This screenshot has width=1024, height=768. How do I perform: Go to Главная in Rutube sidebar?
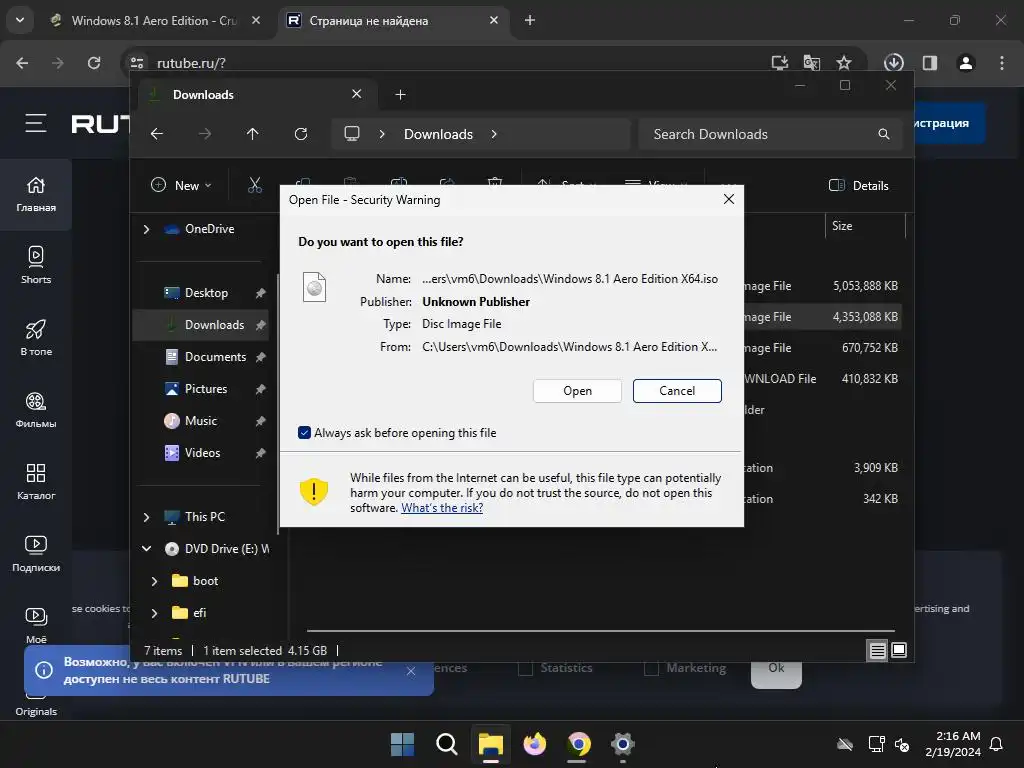[36, 194]
